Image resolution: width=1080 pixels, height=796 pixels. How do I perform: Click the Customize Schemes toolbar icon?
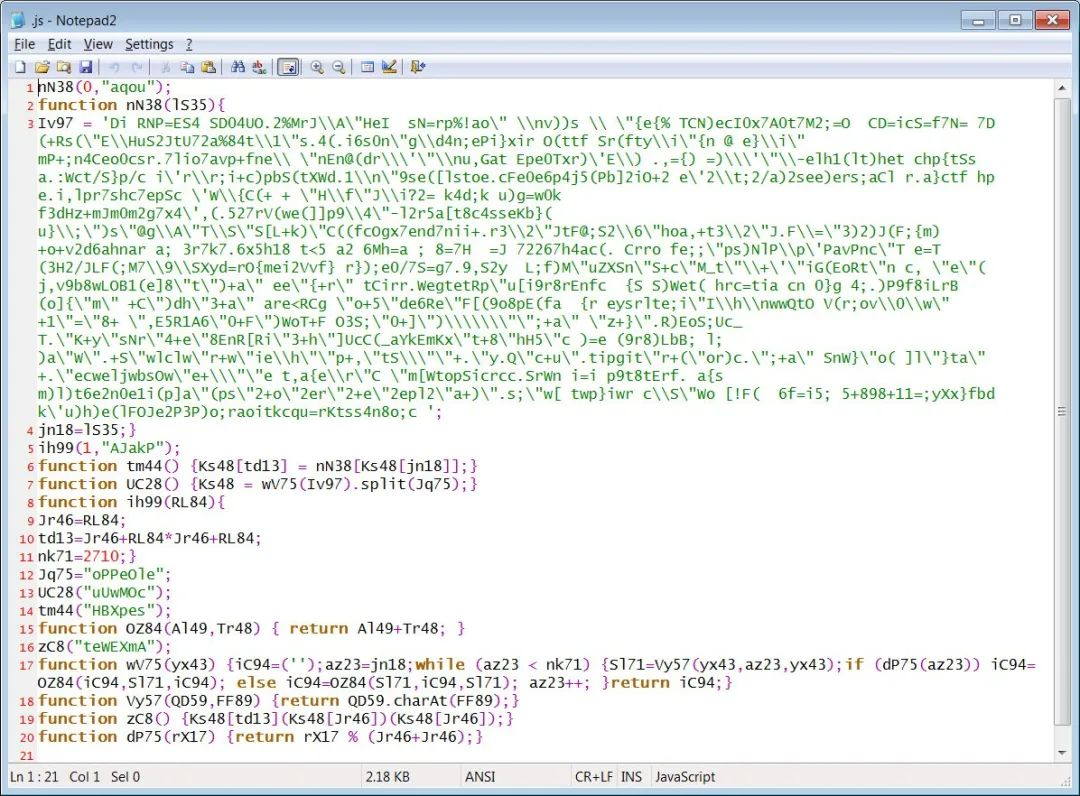pos(389,67)
